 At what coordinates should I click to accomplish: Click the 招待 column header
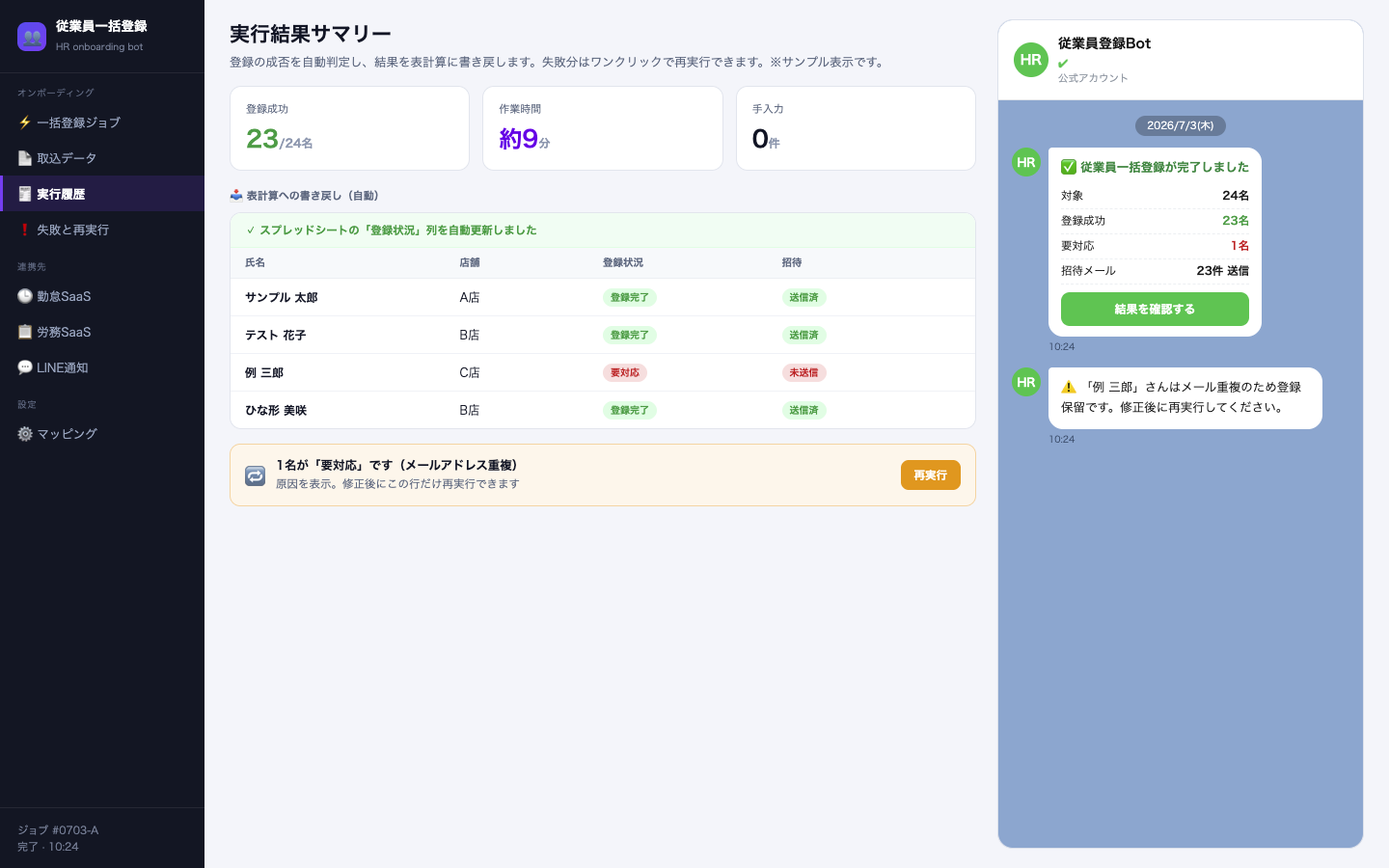(x=792, y=262)
